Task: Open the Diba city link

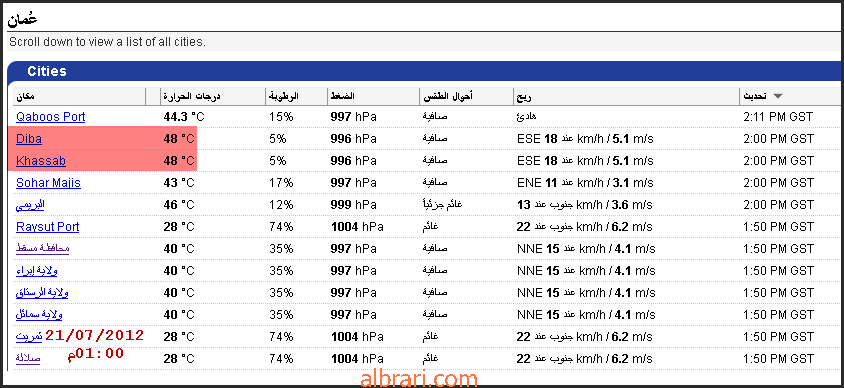Action: click(29, 139)
